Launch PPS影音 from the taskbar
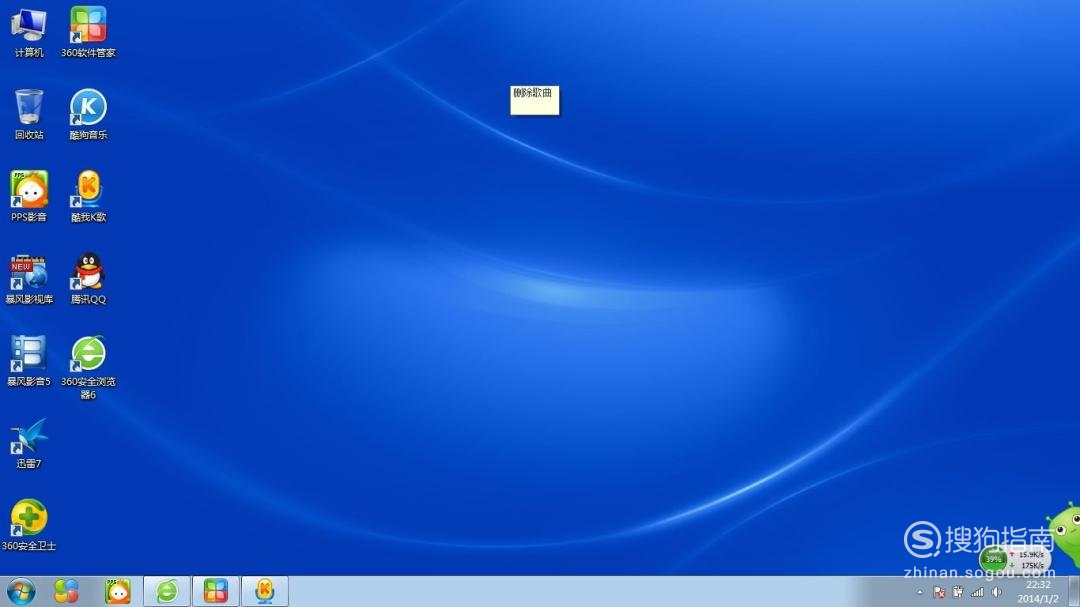 click(118, 592)
